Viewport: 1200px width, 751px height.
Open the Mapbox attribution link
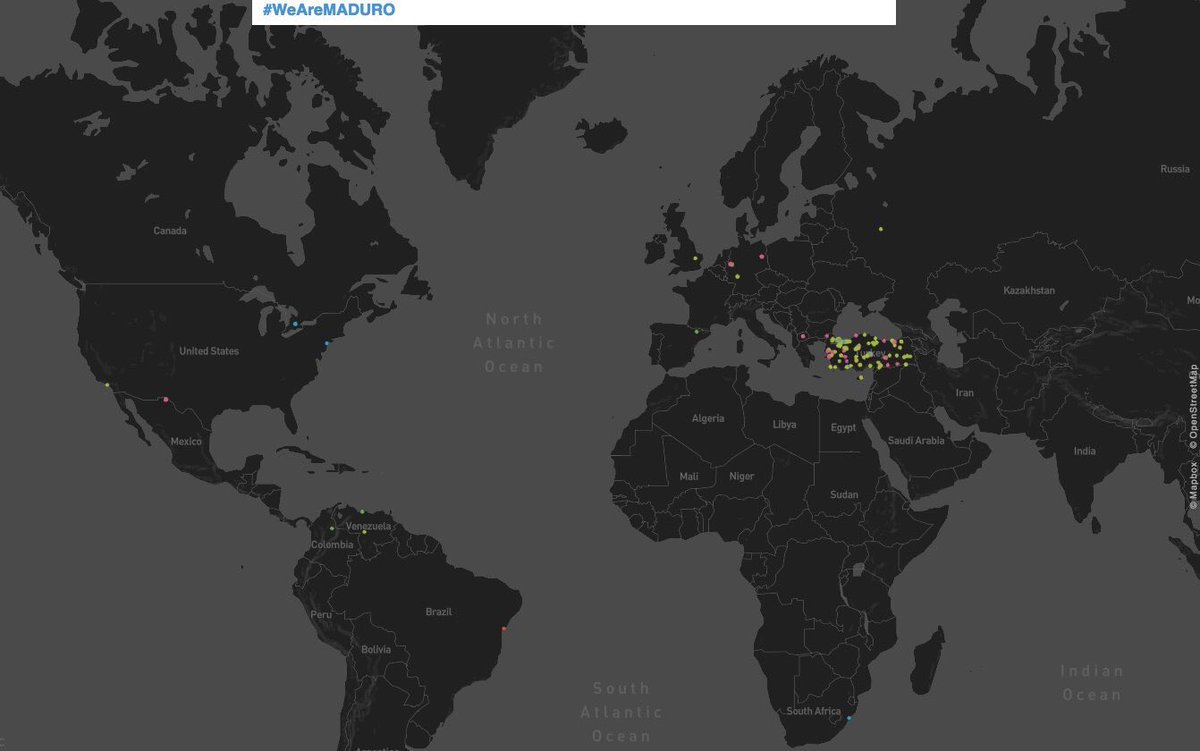coord(1193,484)
